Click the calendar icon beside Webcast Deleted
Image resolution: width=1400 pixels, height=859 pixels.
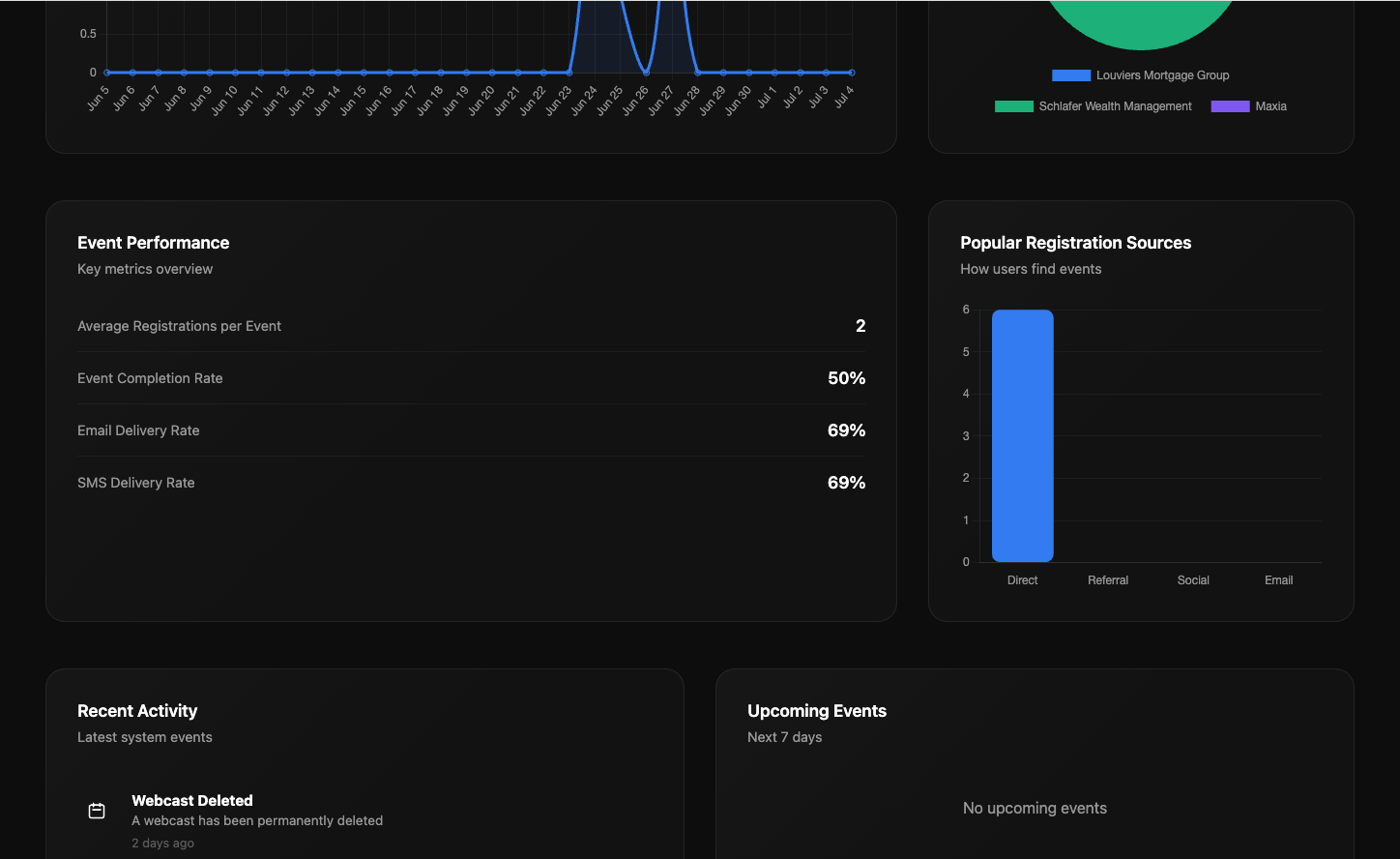pos(97,811)
